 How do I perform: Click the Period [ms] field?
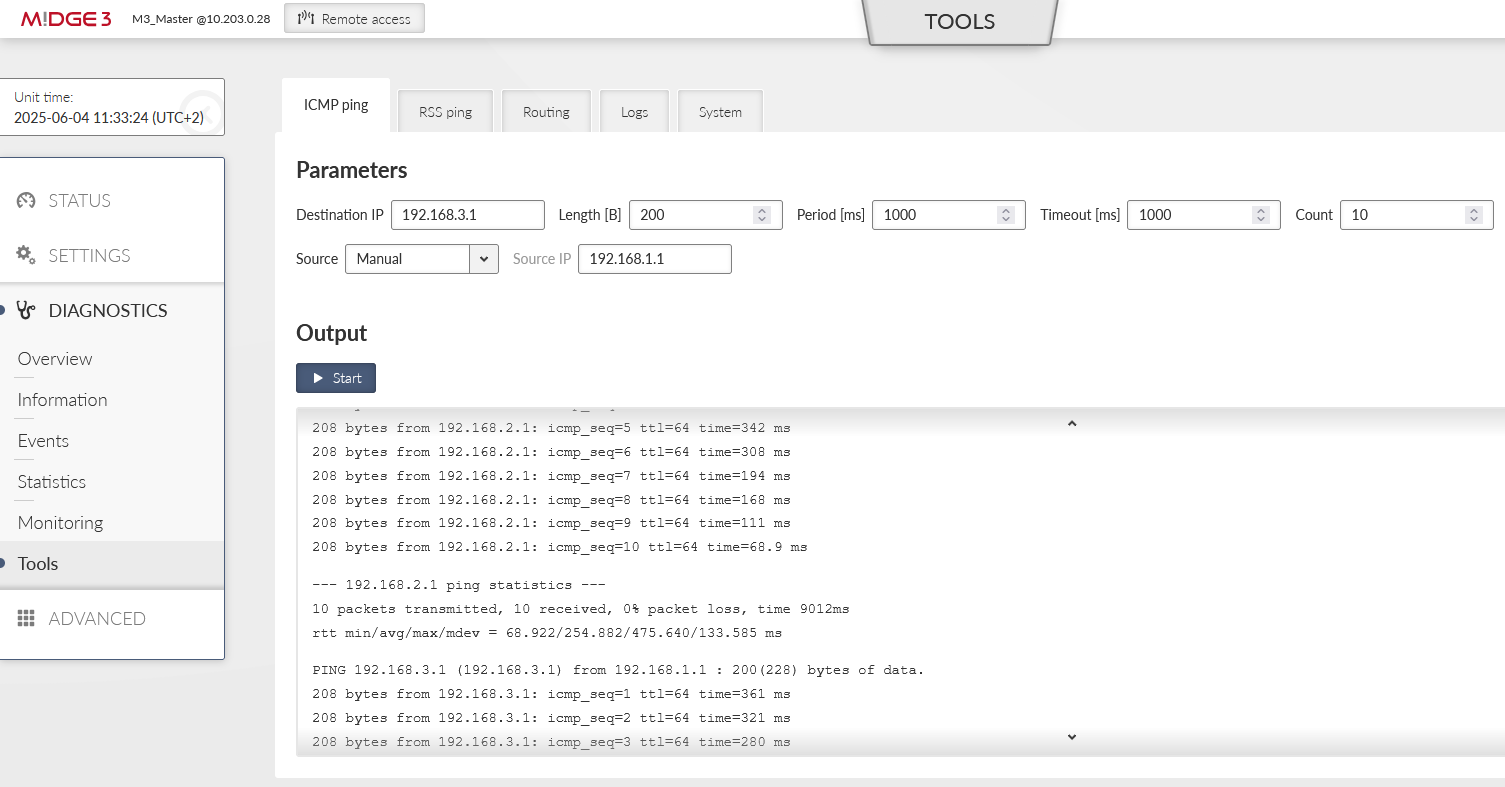(x=948, y=215)
